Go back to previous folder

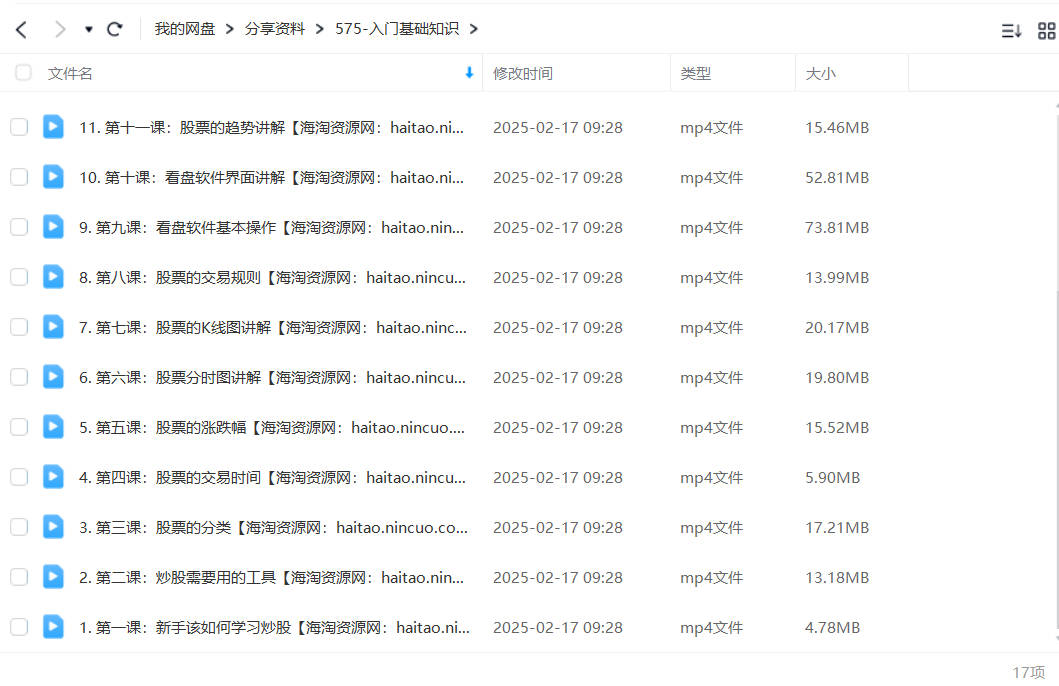point(22,29)
